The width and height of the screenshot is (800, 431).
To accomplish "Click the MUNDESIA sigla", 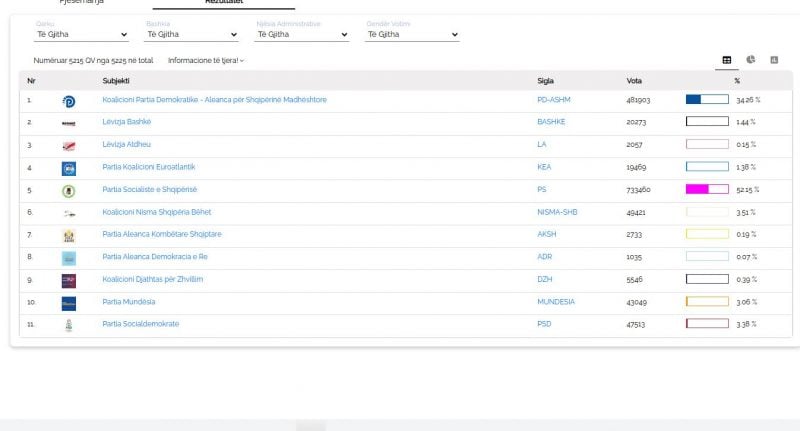I will pos(556,301).
